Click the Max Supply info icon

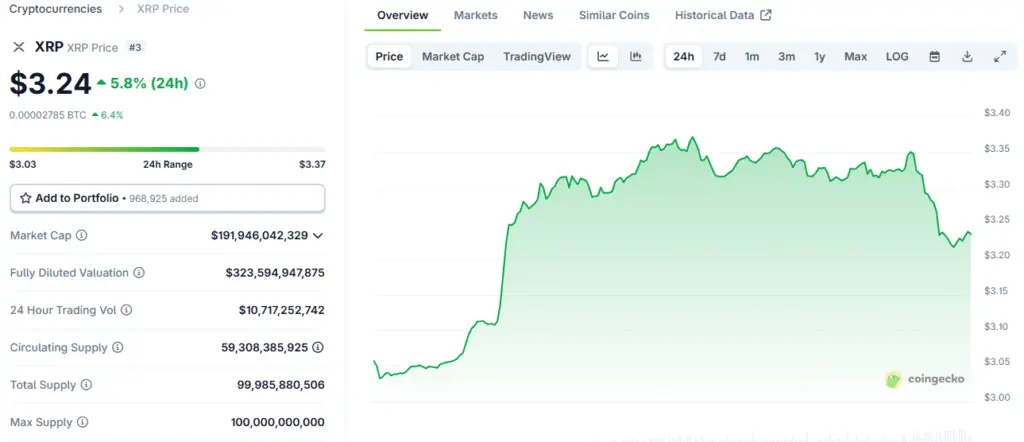[82, 422]
